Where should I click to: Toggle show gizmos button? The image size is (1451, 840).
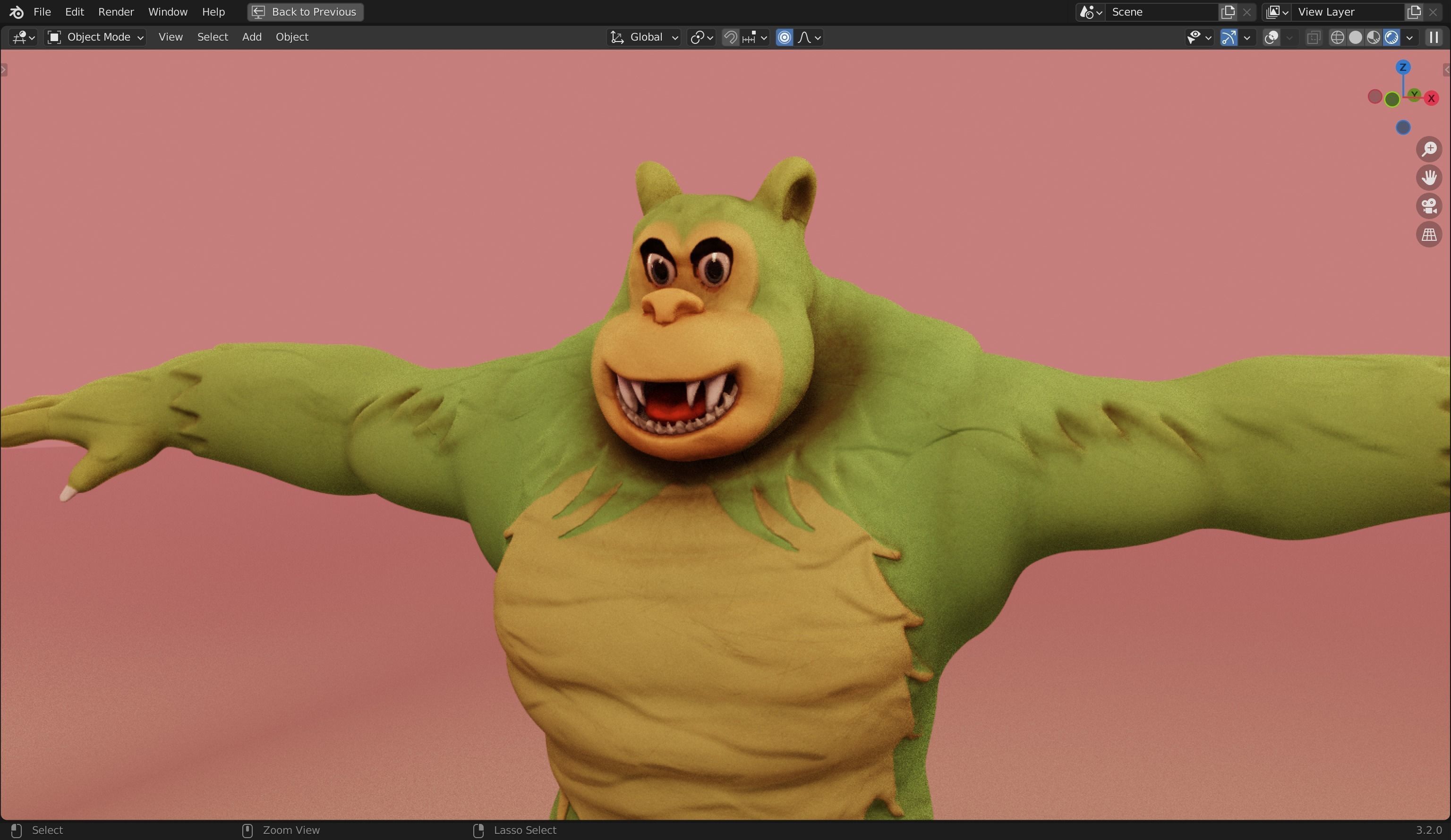point(1229,37)
